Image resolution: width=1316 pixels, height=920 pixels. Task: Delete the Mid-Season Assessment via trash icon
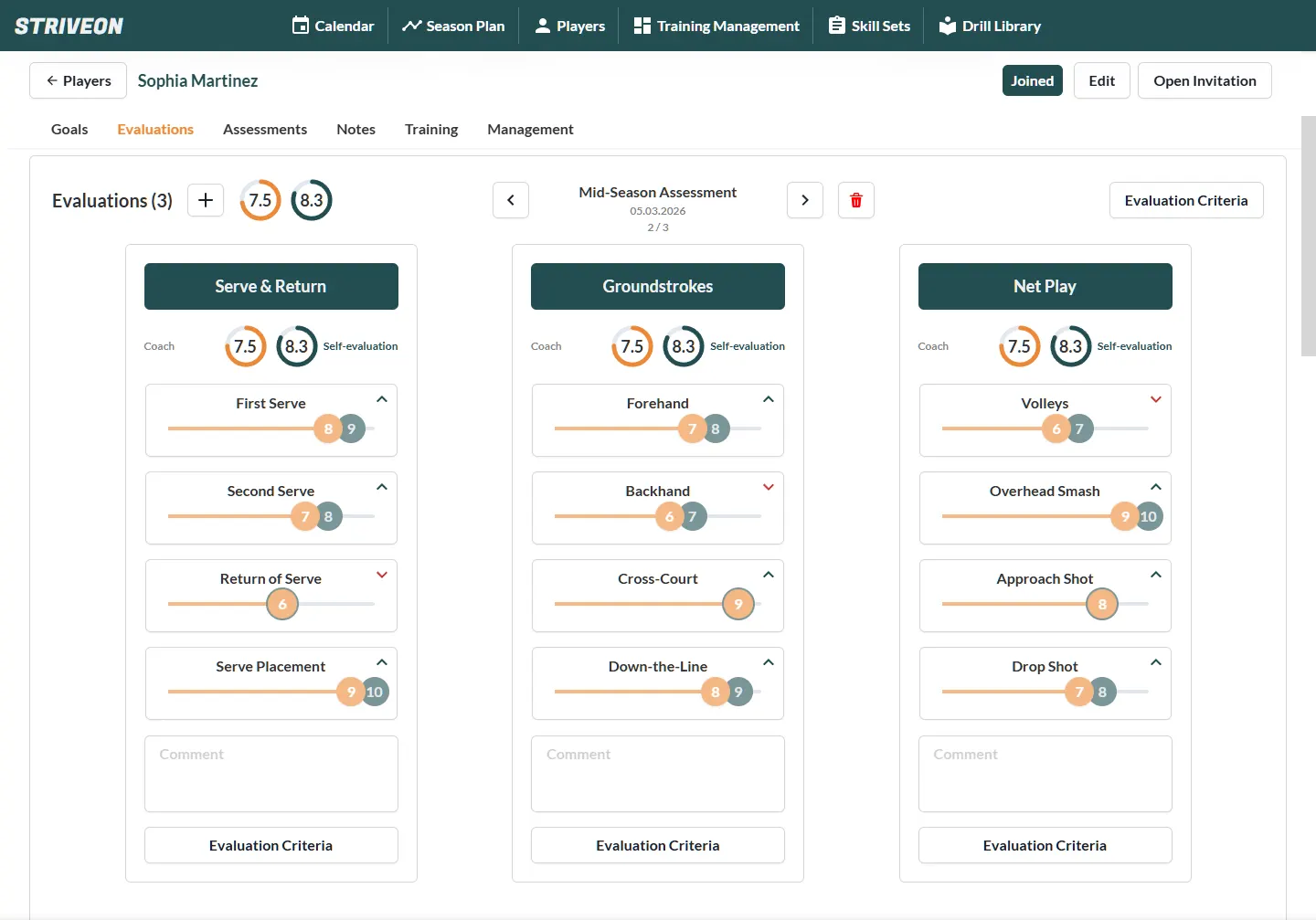click(x=856, y=200)
